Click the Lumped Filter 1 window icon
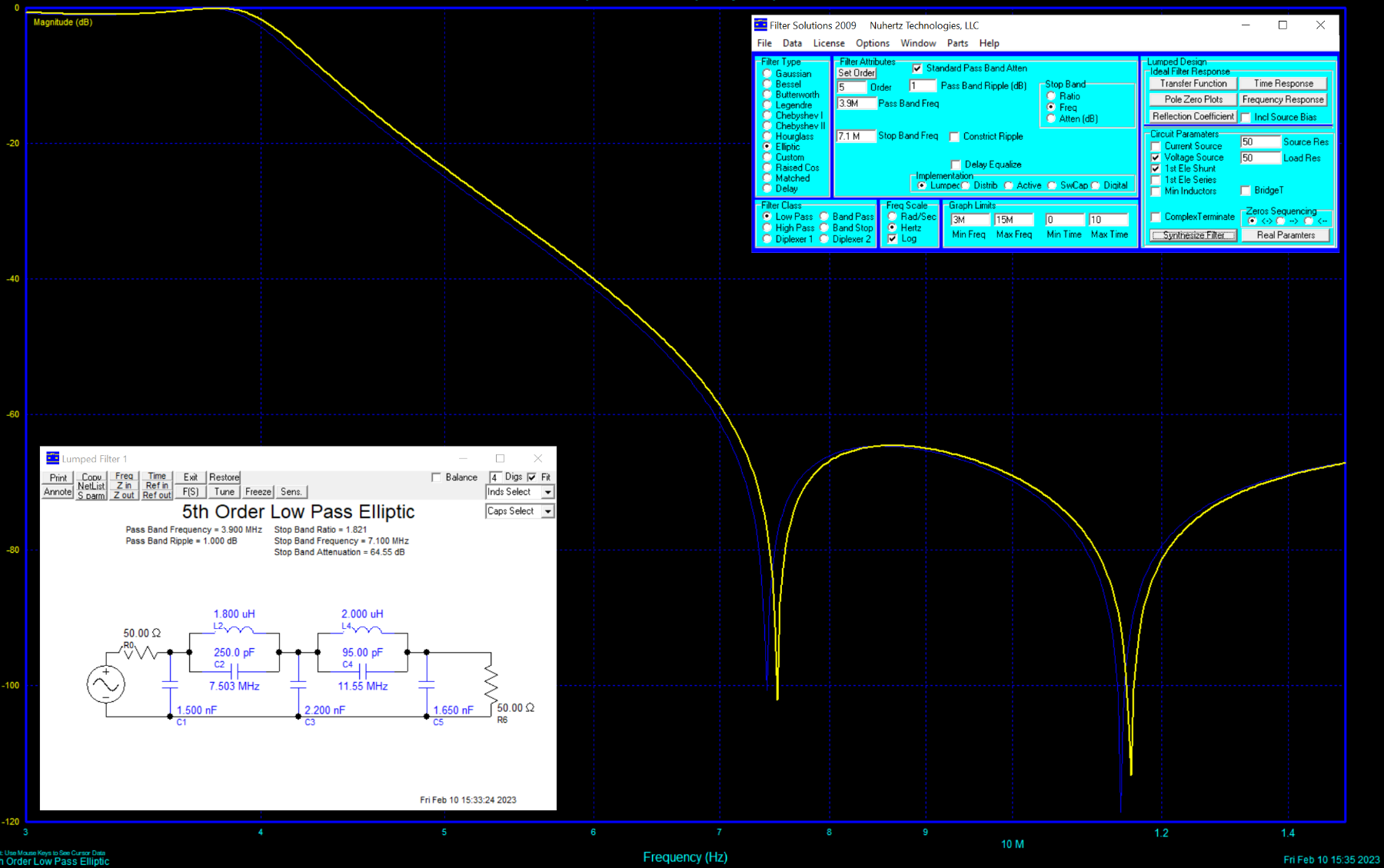This screenshot has height=868, width=1384. pos(53,458)
